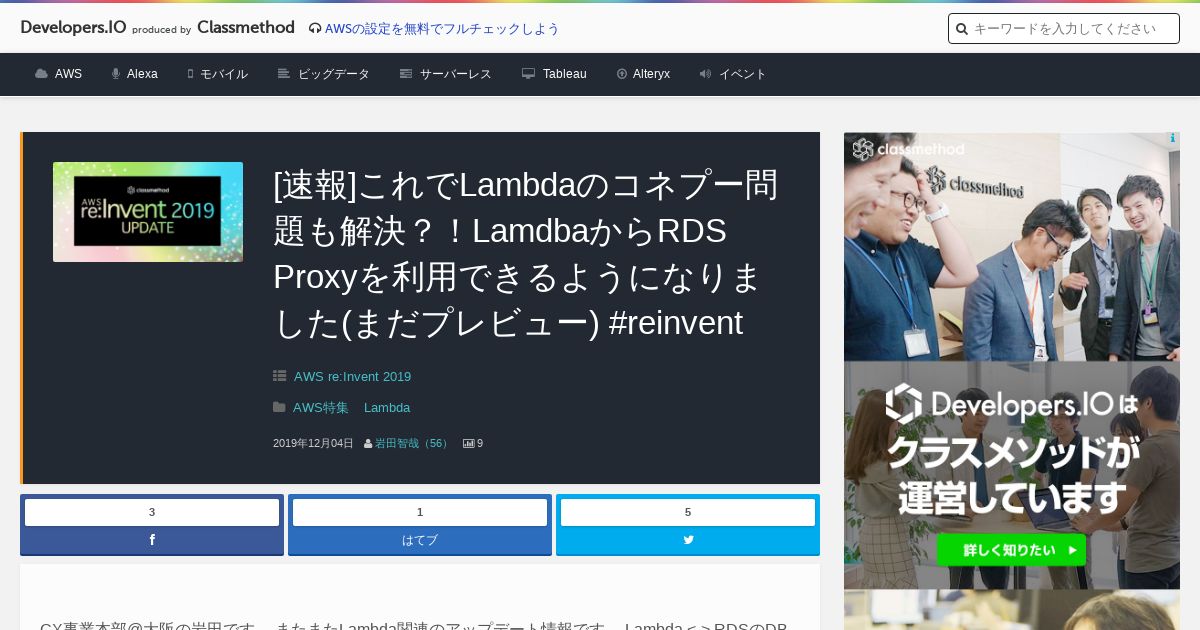1200x630 pixels.
Task: Click the headset icon beside AWS check link
Action: point(315,29)
